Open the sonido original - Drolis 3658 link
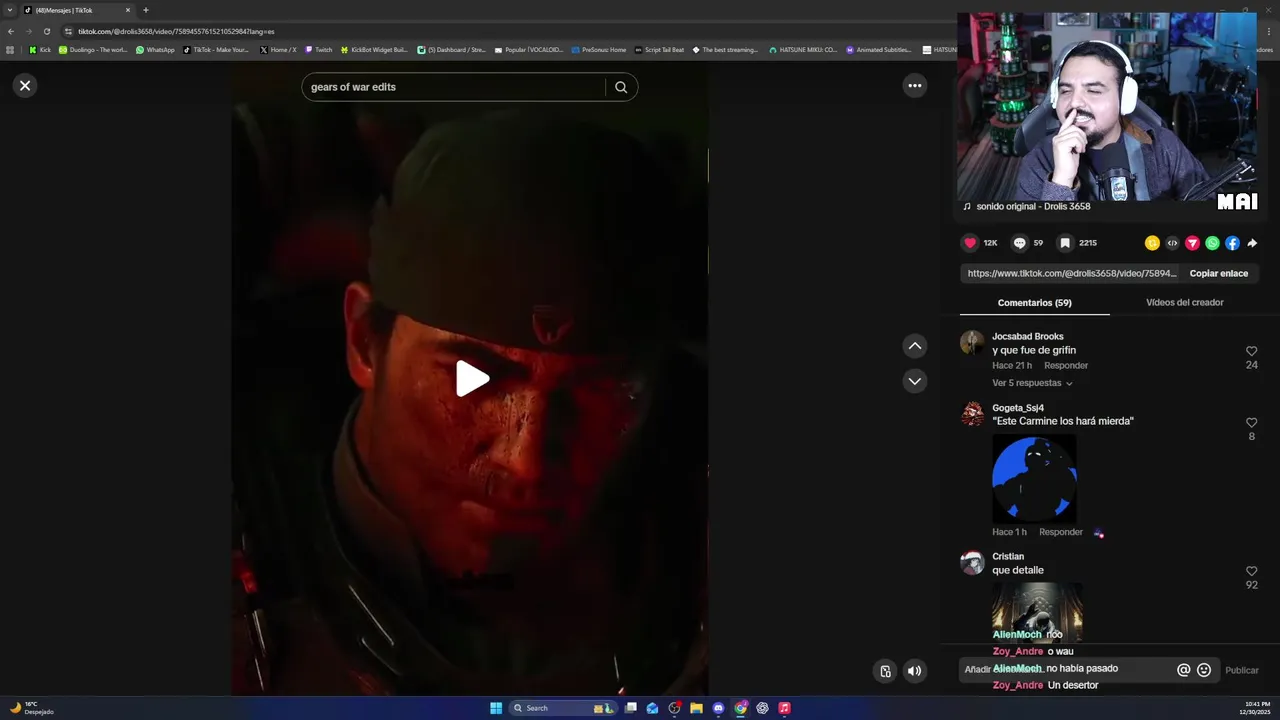This screenshot has width=1280, height=720. pyautogui.click(x=1033, y=207)
